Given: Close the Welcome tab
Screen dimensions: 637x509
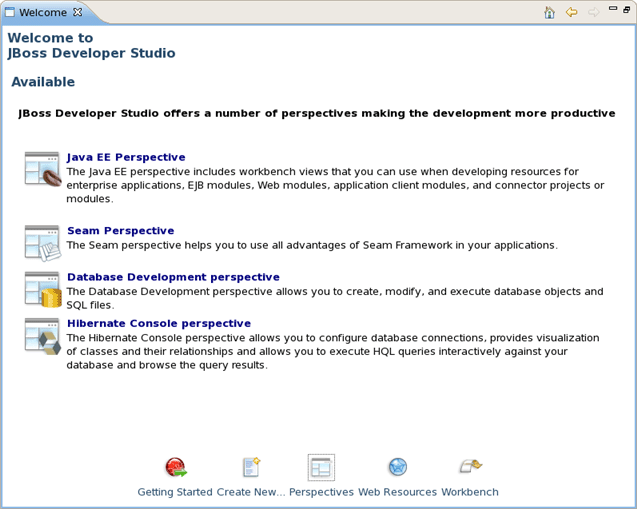Looking at the screenshot, I should point(78,13).
